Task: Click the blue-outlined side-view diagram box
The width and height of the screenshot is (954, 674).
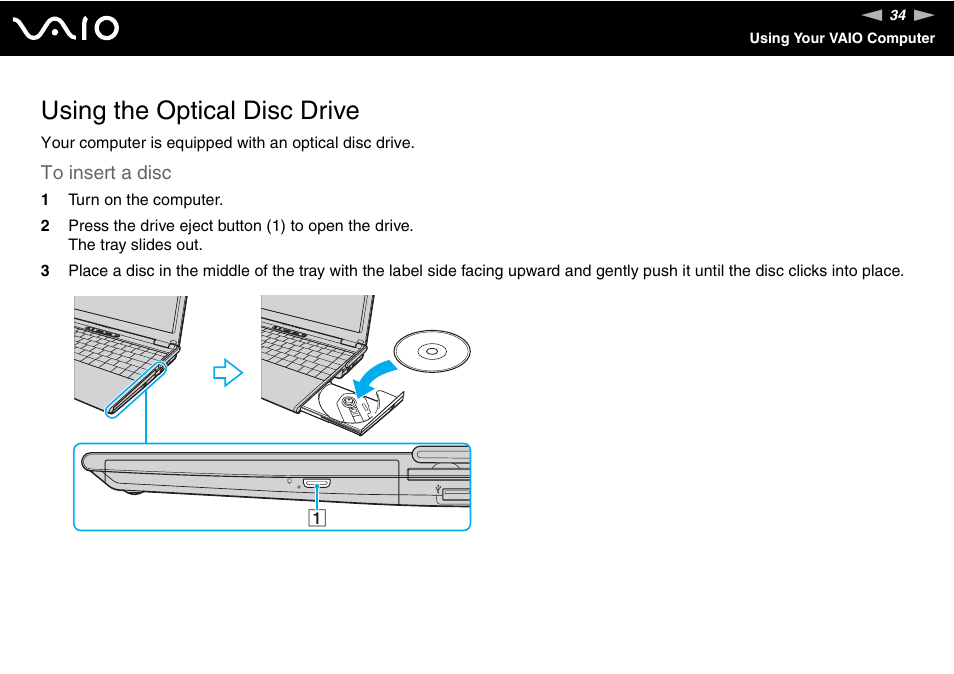Action: [272, 486]
